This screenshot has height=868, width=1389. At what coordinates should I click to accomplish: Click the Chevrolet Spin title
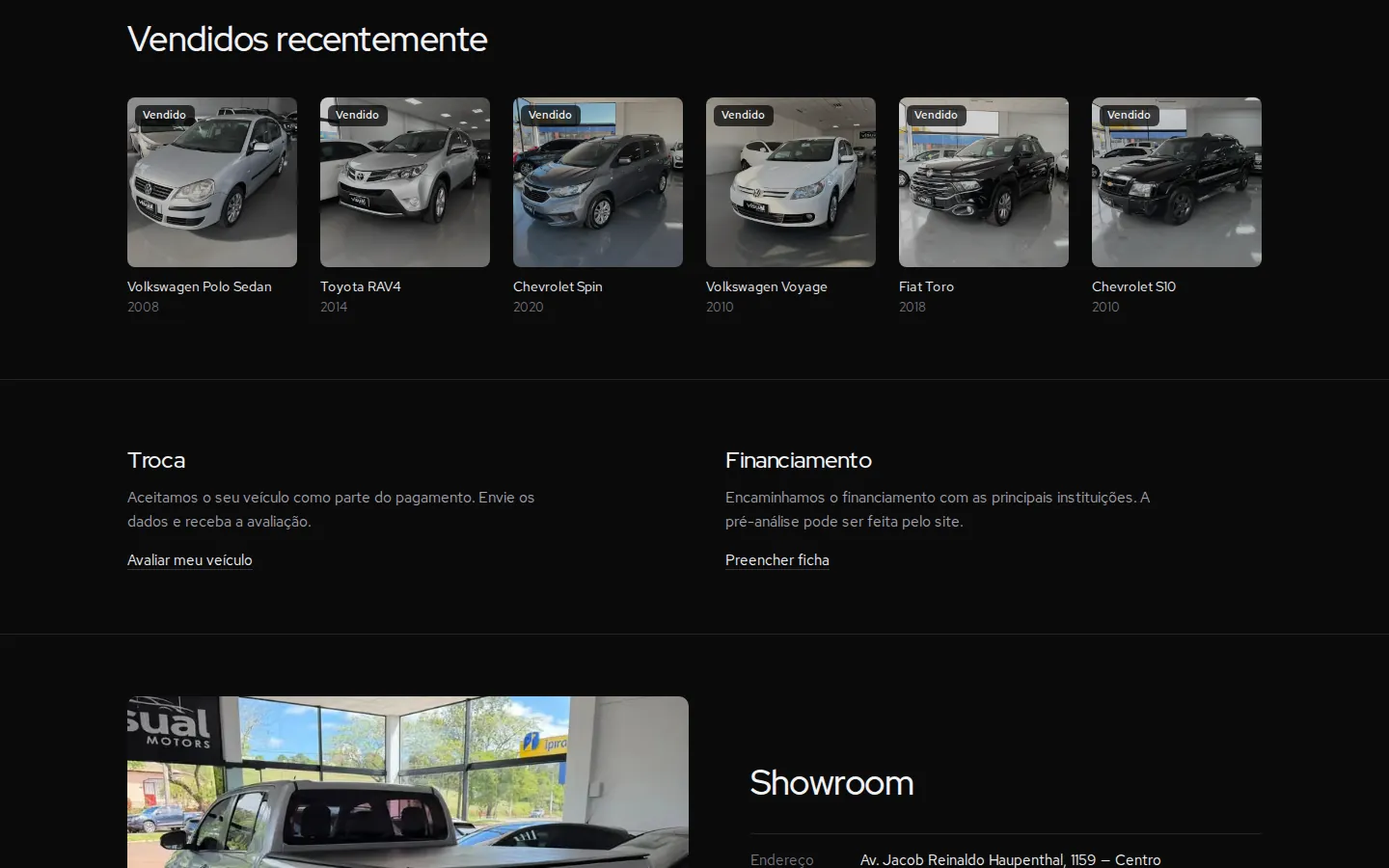tap(558, 286)
